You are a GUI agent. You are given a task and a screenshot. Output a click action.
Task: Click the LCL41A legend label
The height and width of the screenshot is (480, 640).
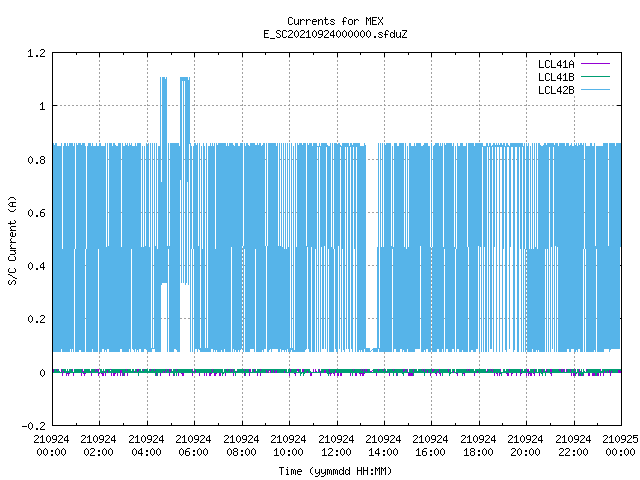[x=556, y=64]
